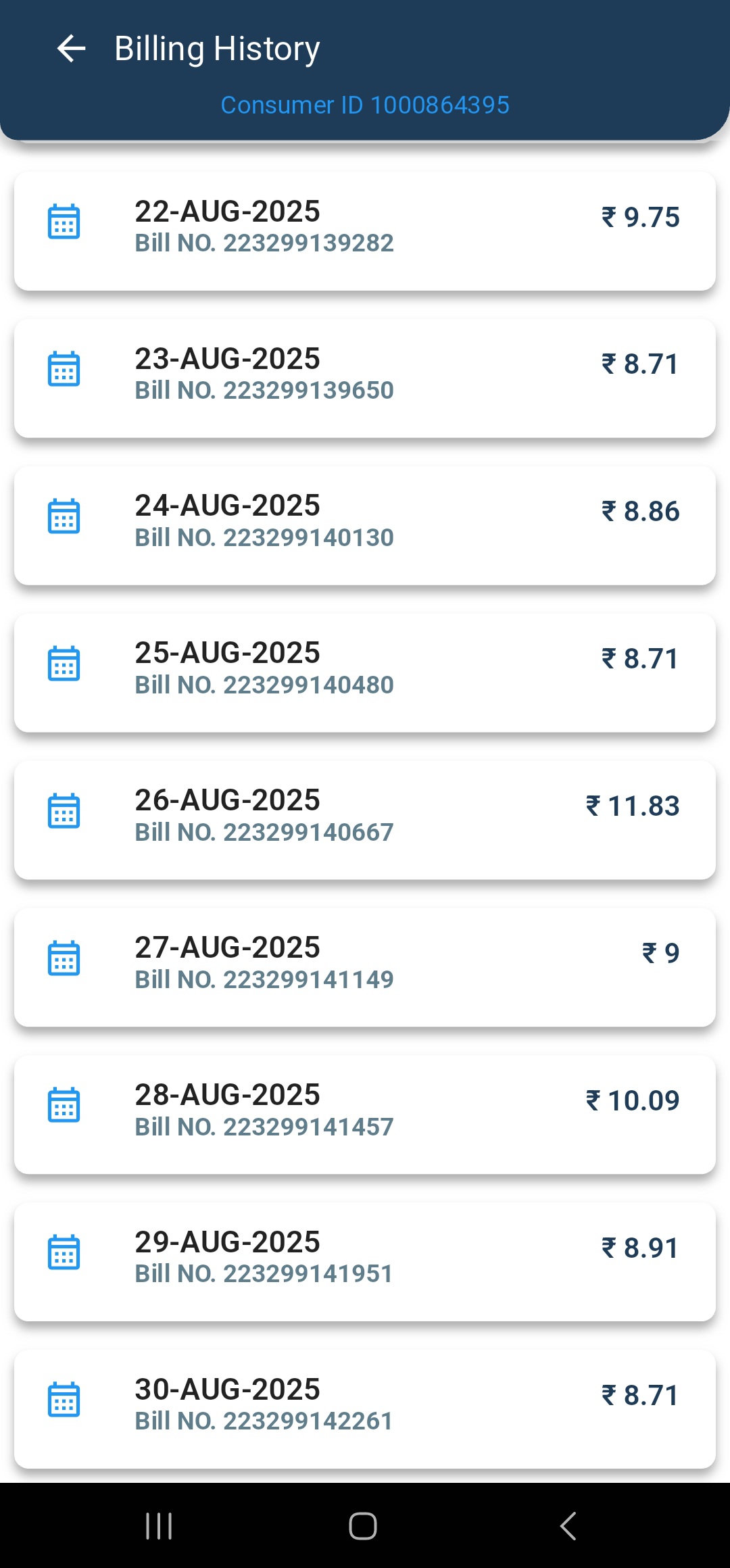Select Bill NO. 223299141149 row text
Image resolution: width=730 pixels, height=1568 pixels.
[x=264, y=980]
